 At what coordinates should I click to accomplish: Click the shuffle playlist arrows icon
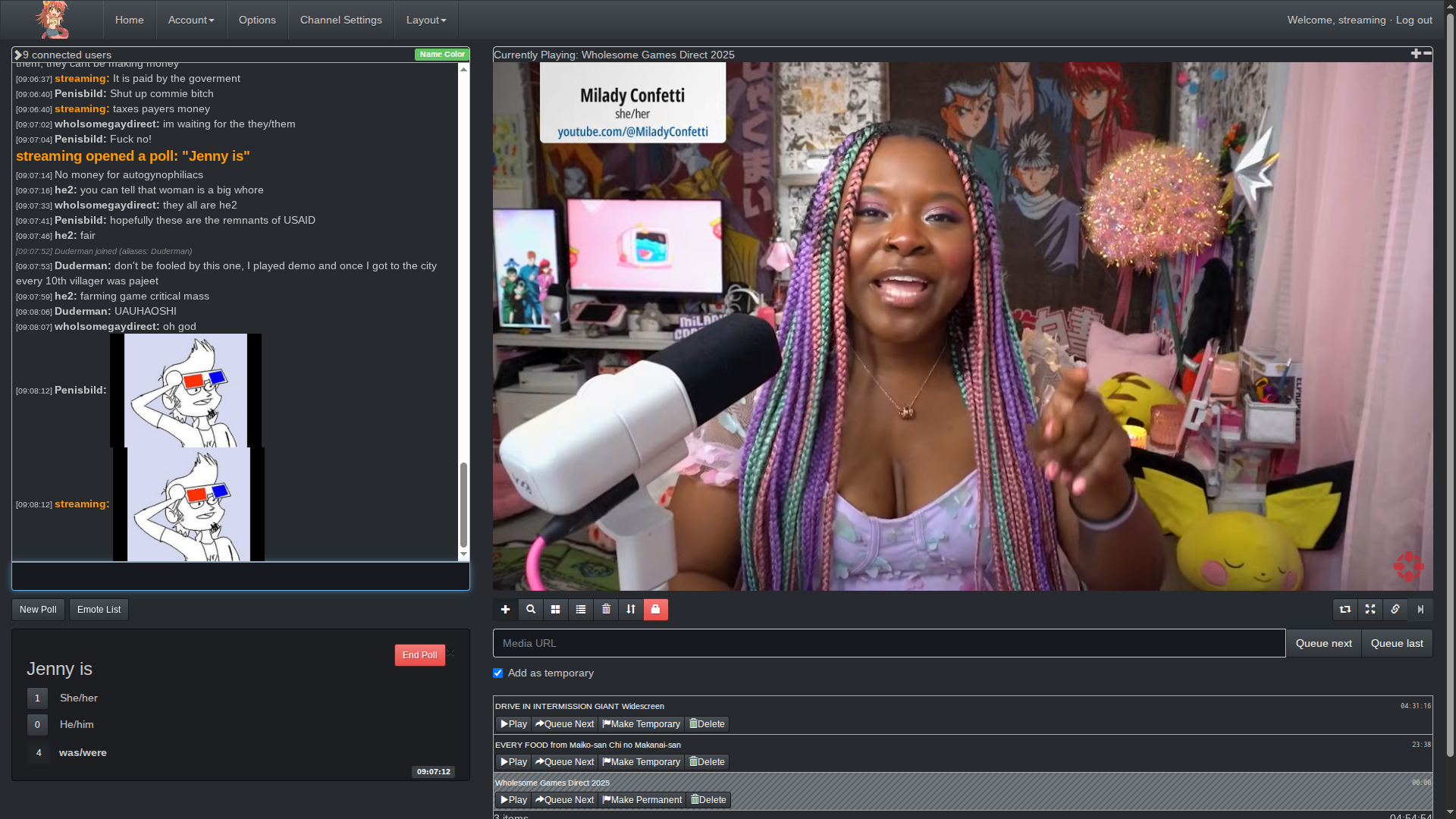pos(631,610)
